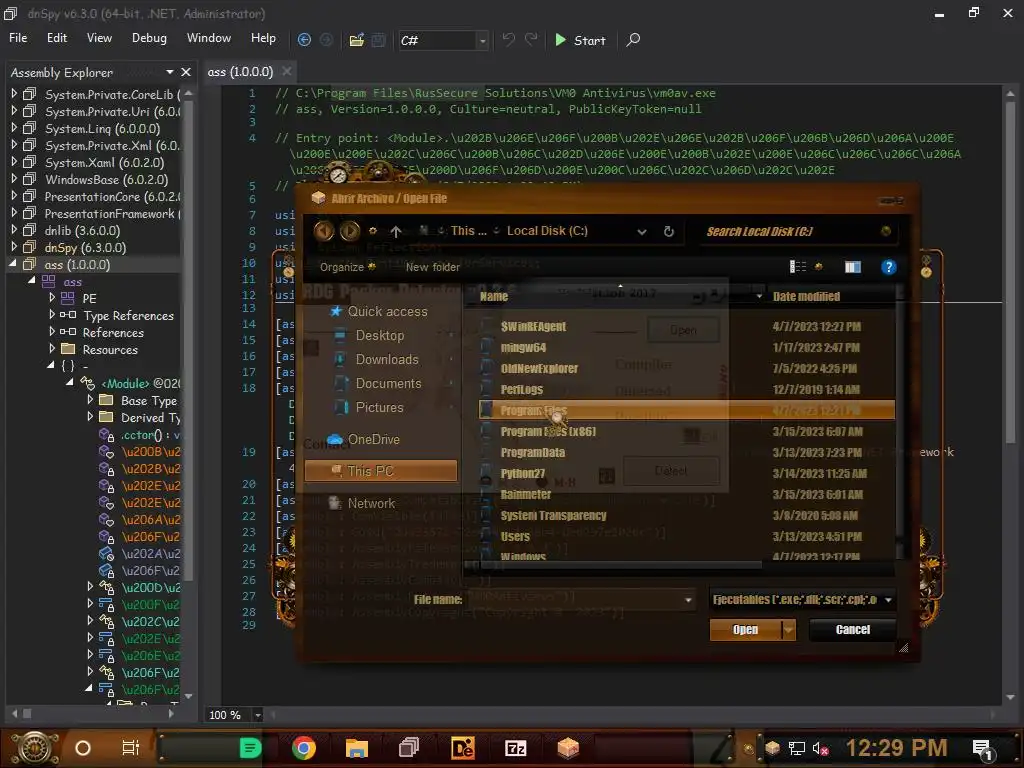Open the address bar history dropdown chevron
Screen dimensions: 1024x768
point(642,232)
